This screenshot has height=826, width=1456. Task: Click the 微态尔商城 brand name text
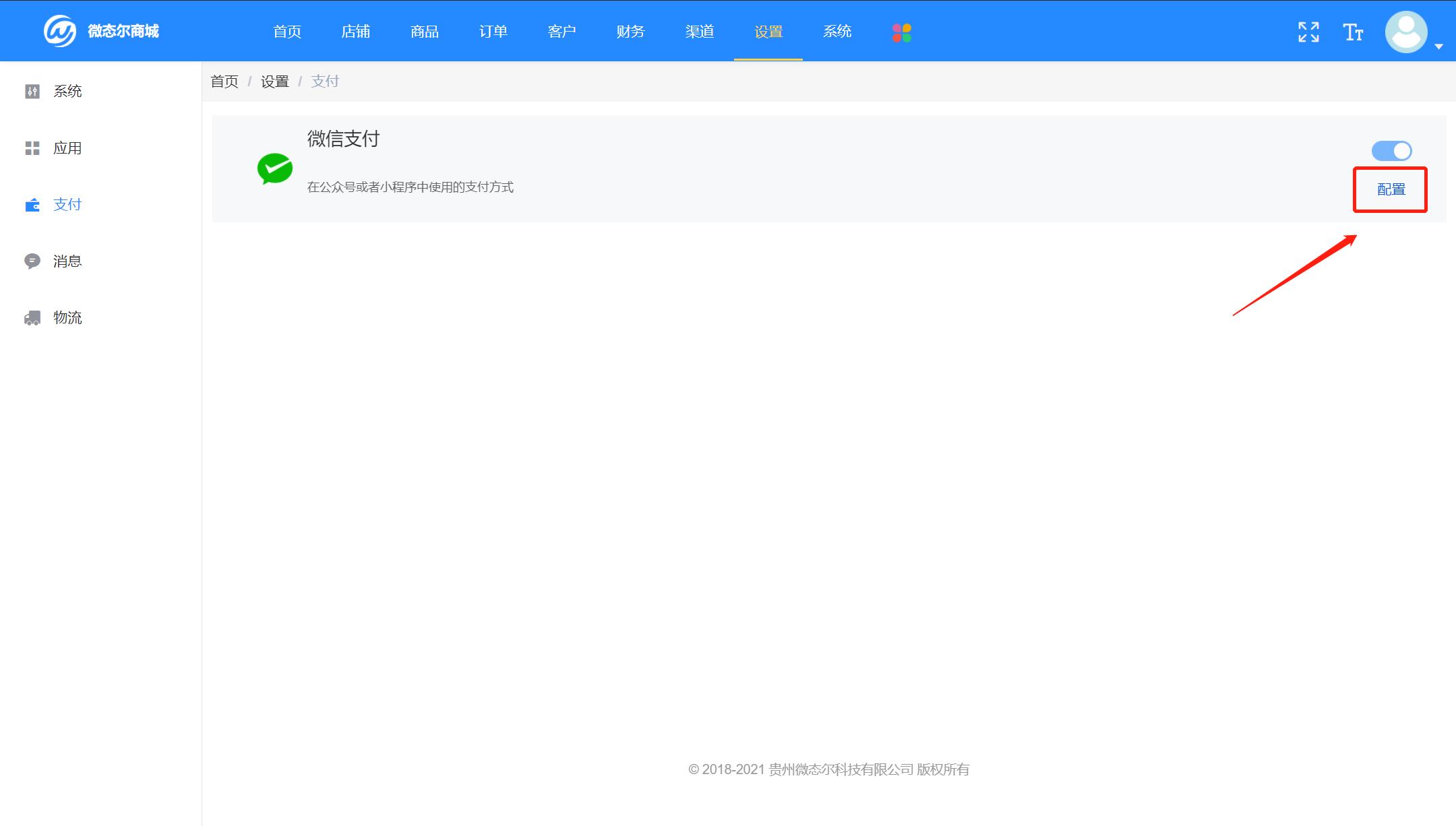click(x=123, y=31)
